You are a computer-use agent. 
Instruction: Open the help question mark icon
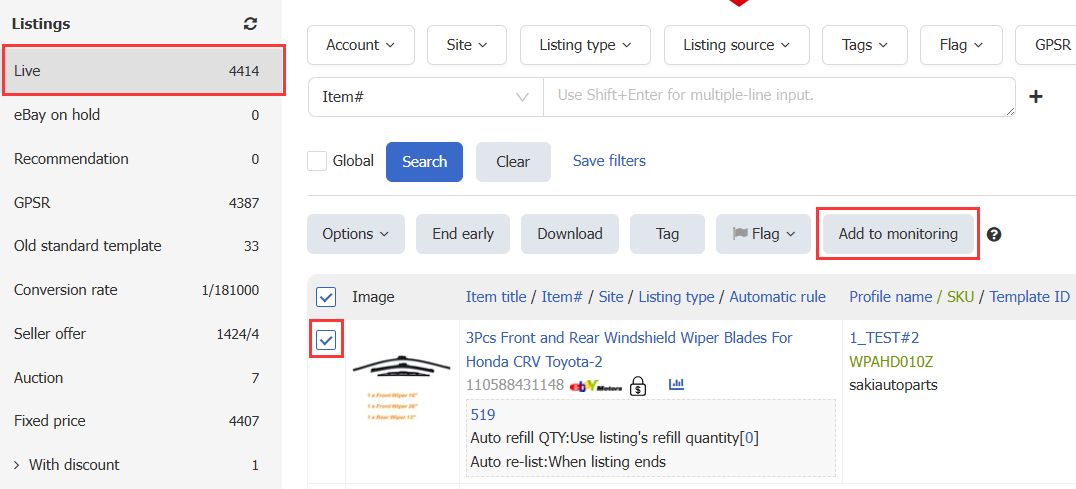[x=994, y=235]
